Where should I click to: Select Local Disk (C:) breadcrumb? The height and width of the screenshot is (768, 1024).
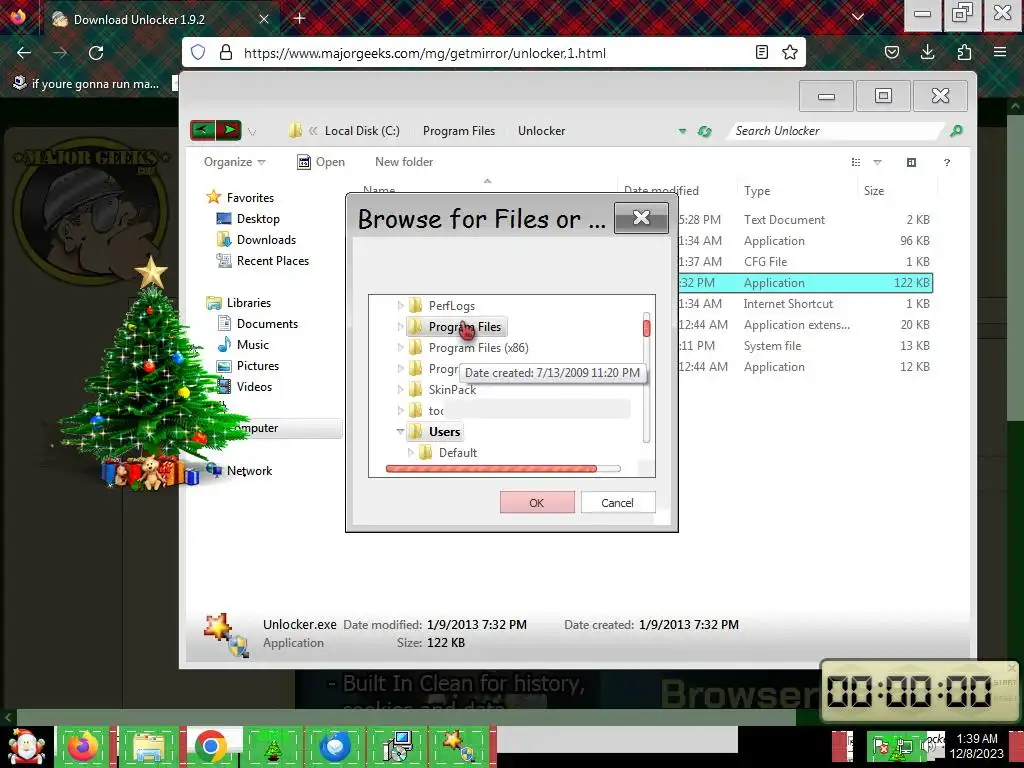pos(362,131)
